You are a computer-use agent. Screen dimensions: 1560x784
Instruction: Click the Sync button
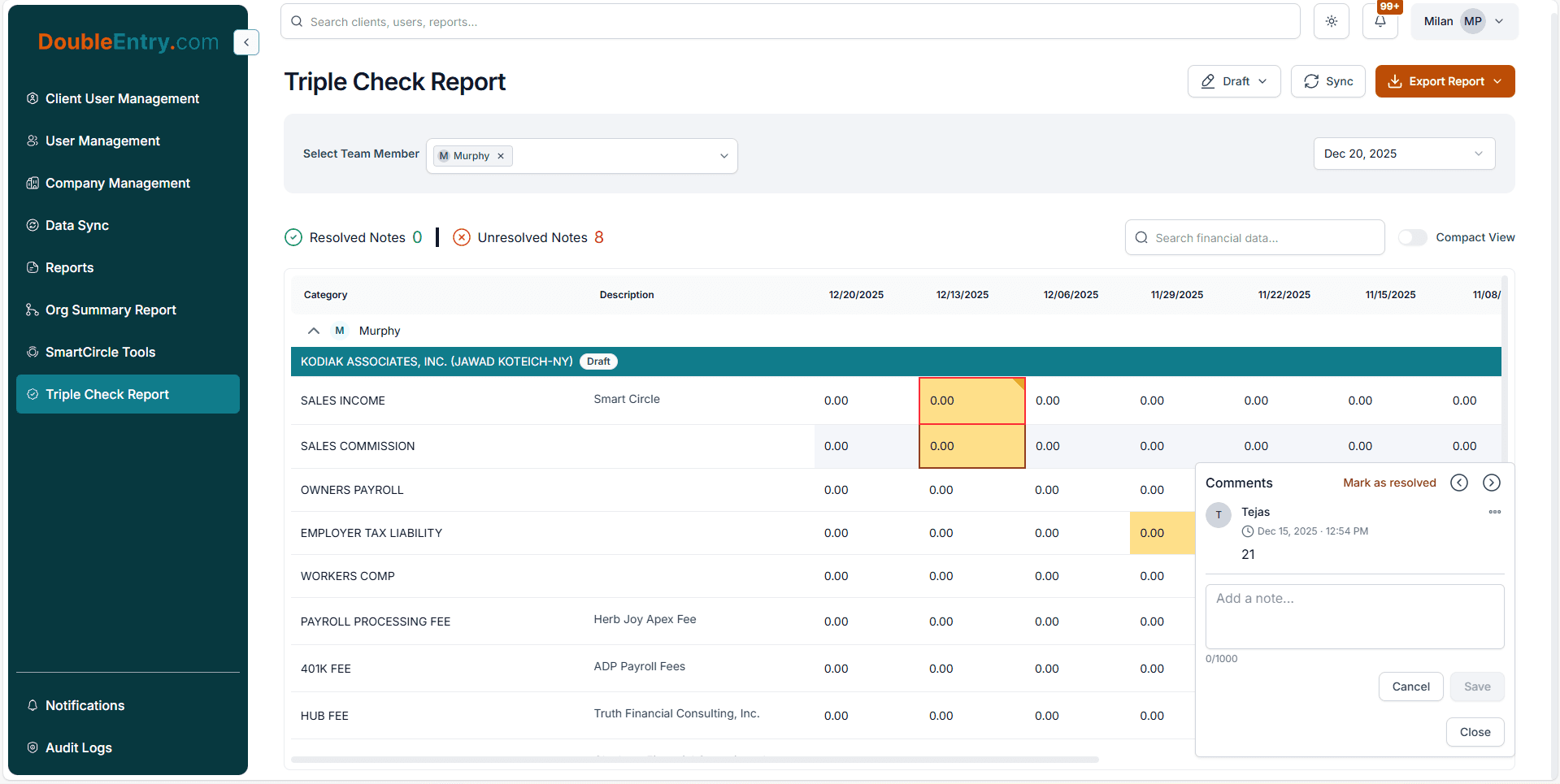pos(1328,81)
